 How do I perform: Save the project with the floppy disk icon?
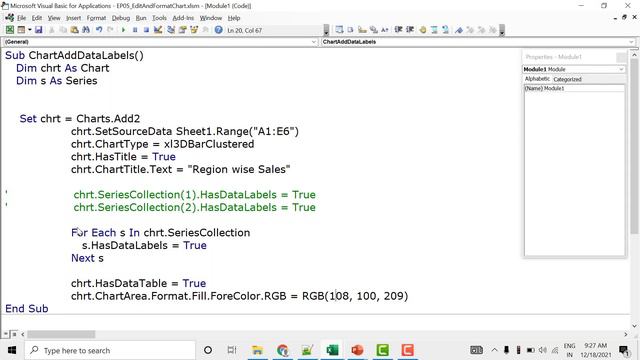pos(38,30)
